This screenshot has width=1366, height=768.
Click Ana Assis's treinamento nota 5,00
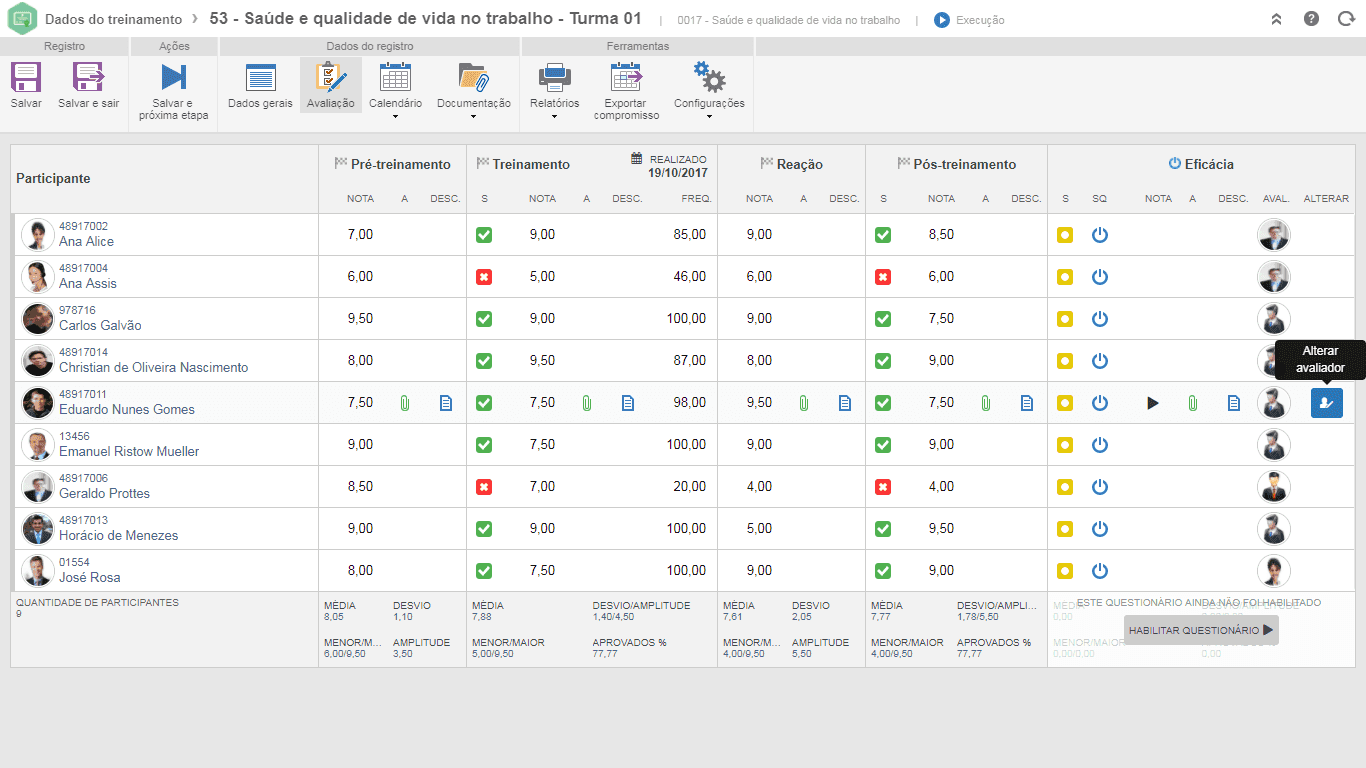pos(542,277)
